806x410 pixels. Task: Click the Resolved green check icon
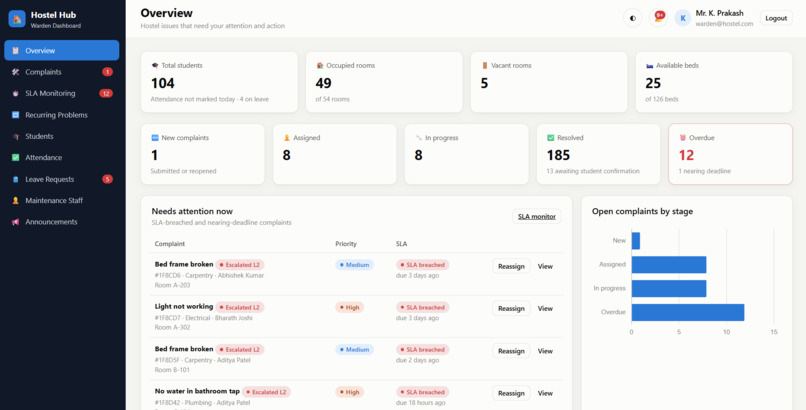tap(551, 138)
